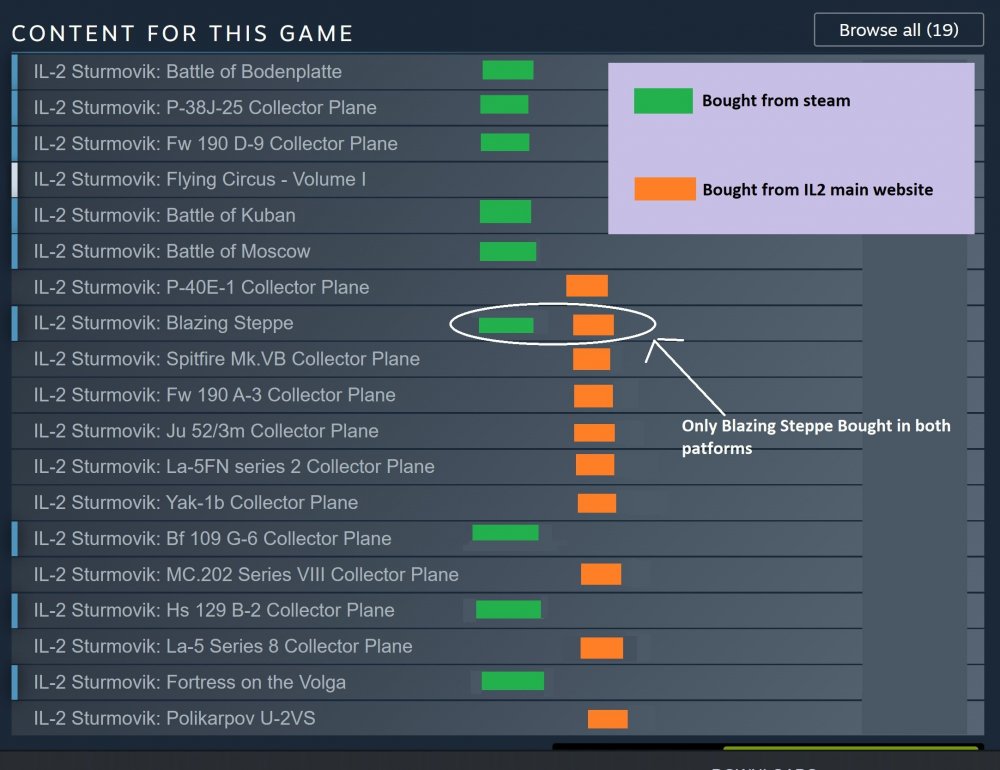Select MC.202 Series VIII Collector Plane row
This screenshot has height=770, width=1000.
pos(246,575)
